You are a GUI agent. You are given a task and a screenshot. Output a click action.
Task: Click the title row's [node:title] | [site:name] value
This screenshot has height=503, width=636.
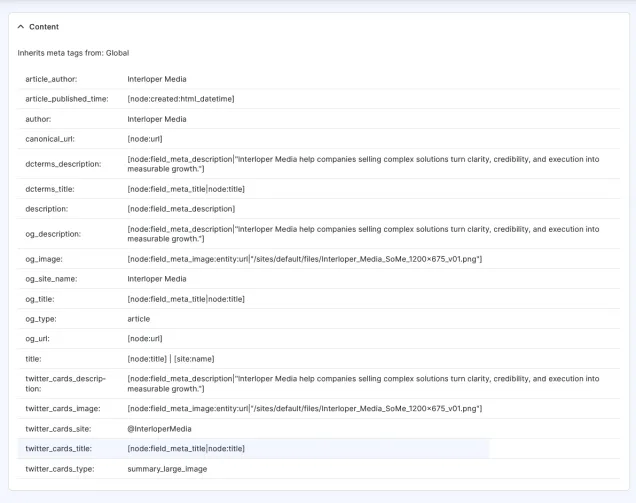(x=170, y=359)
